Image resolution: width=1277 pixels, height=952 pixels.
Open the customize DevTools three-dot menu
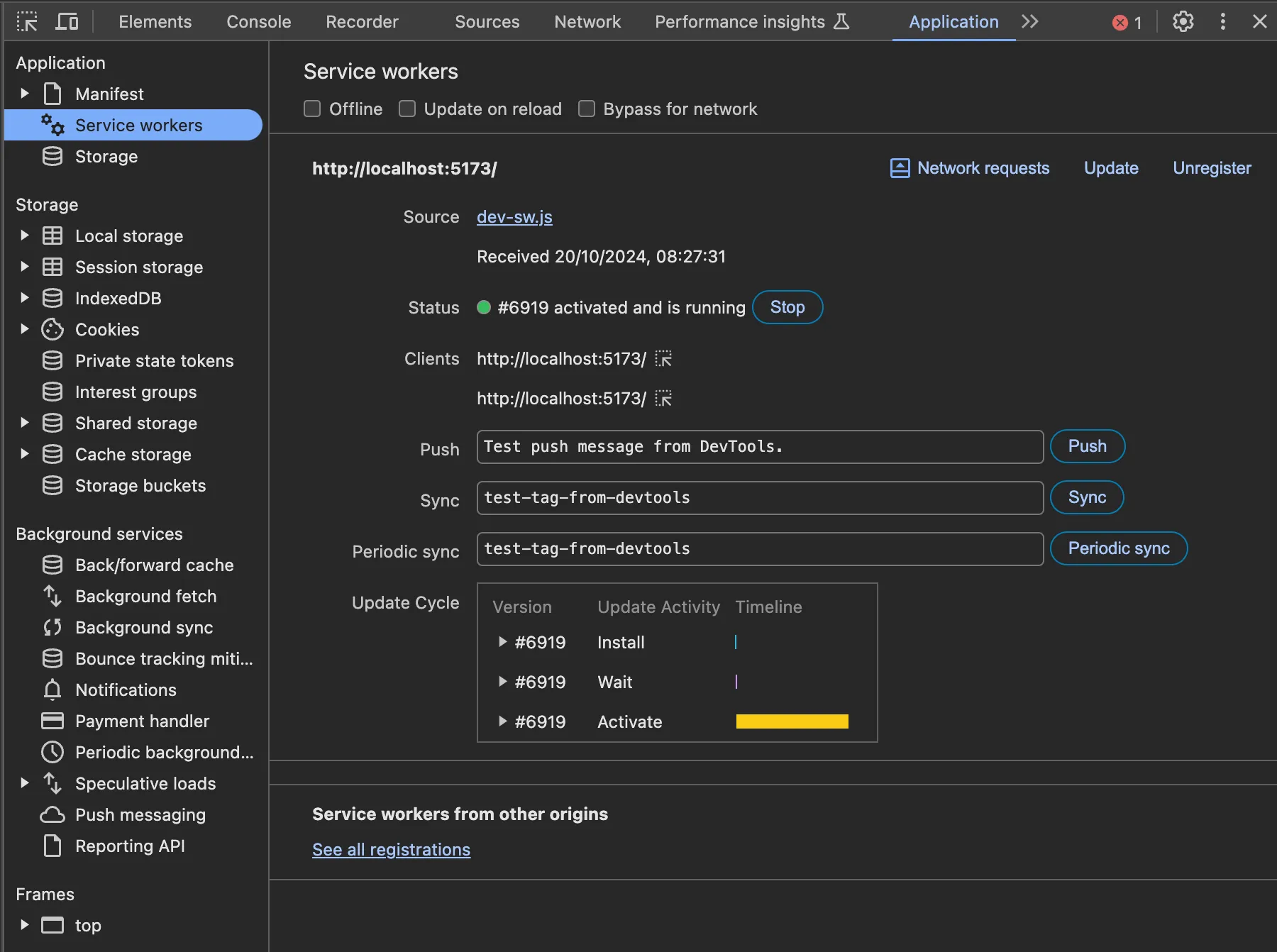click(x=1222, y=22)
